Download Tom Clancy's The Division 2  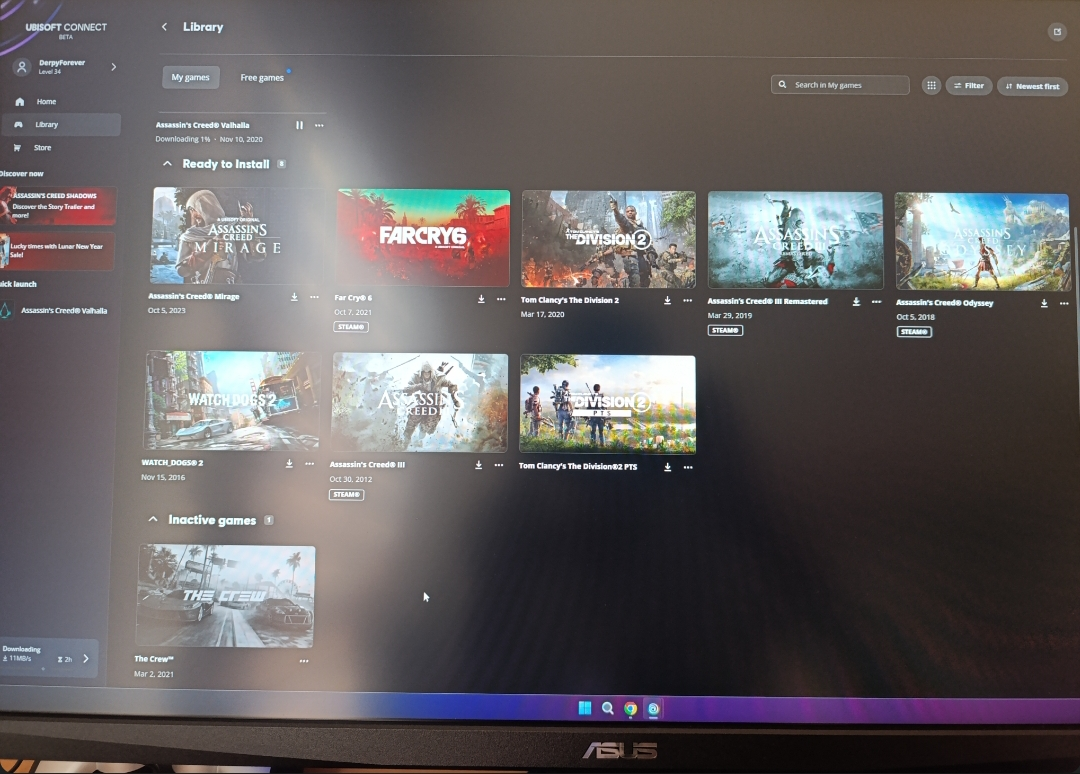[x=667, y=300]
